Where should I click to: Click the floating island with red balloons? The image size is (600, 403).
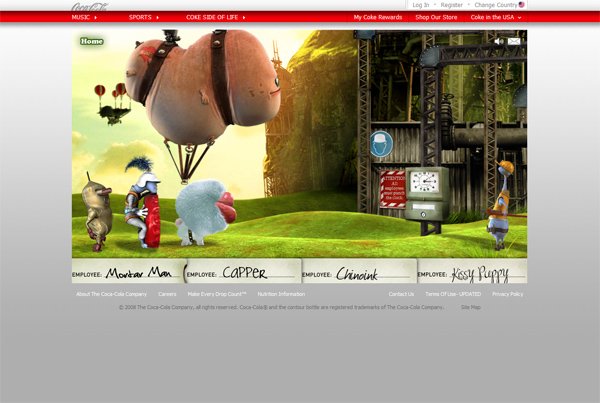112,104
